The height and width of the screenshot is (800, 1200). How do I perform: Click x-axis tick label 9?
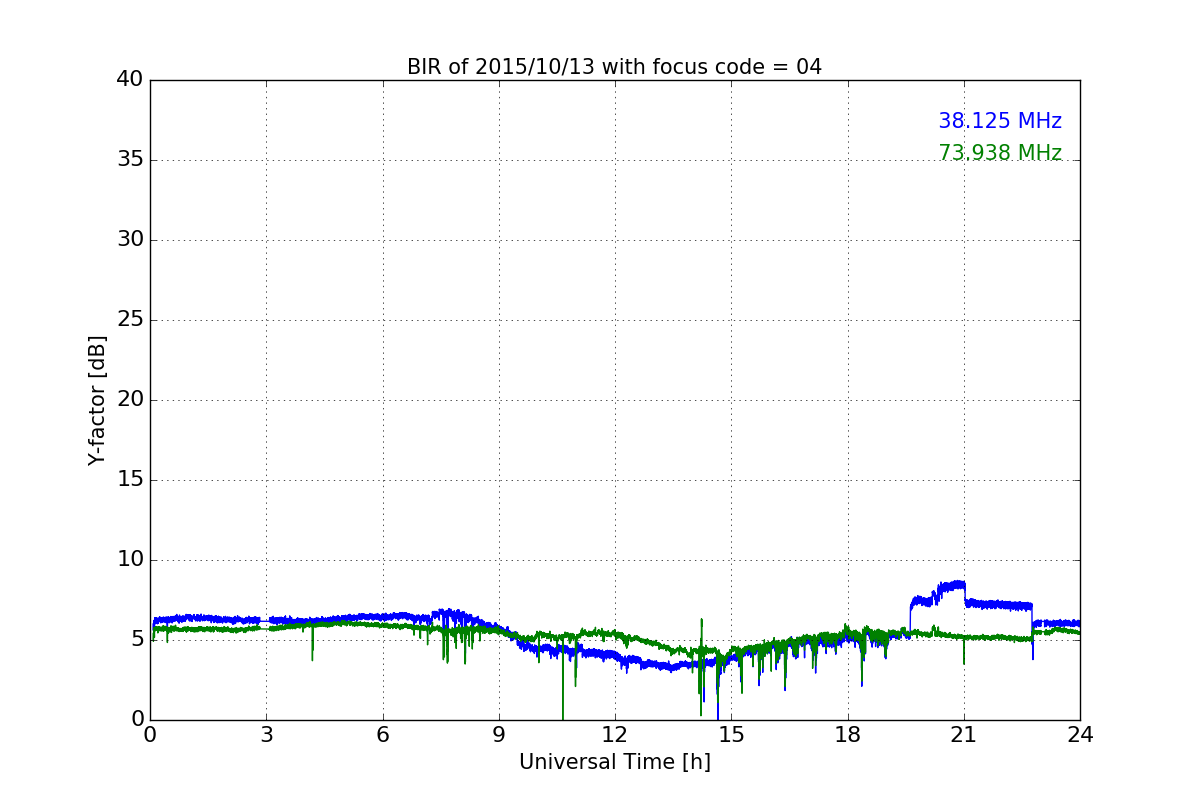(499, 735)
